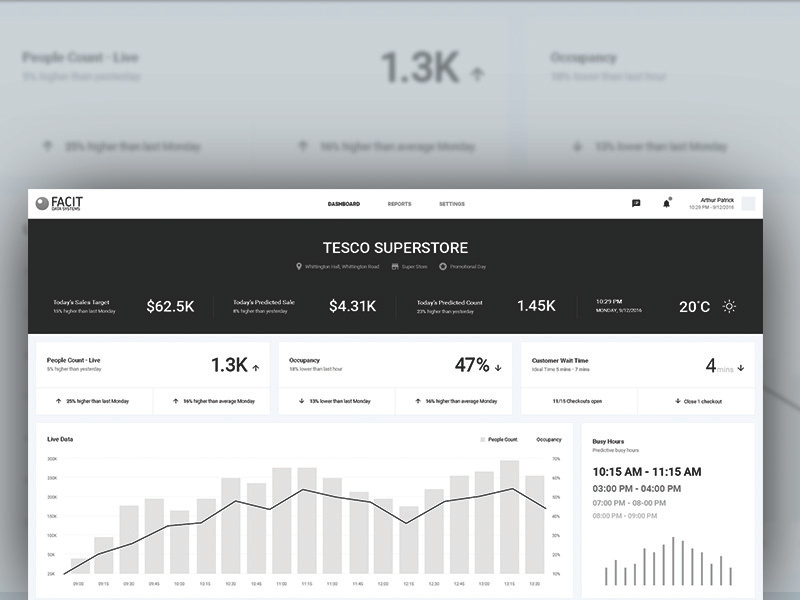Viewport: 800px width, 600px height.
Task: Switch to the Dashboard tab
Action: click(x=344, y=204)
